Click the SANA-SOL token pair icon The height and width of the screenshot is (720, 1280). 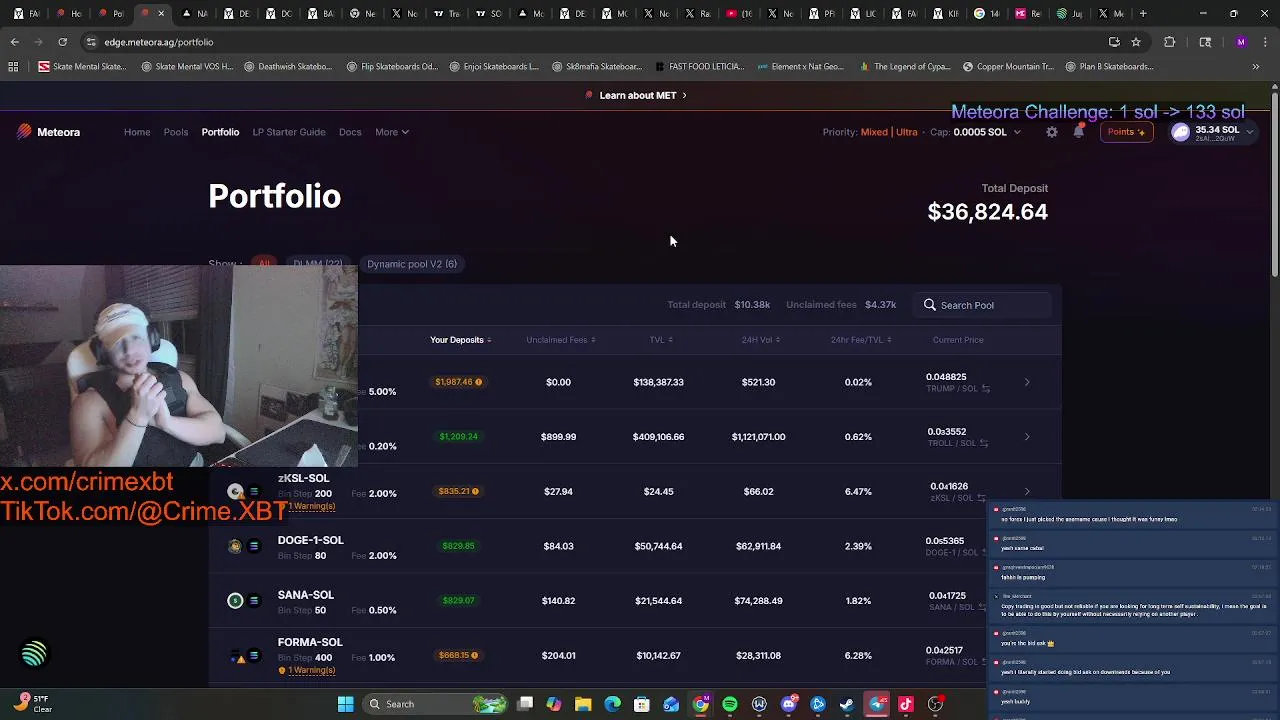tap(244, 600)
